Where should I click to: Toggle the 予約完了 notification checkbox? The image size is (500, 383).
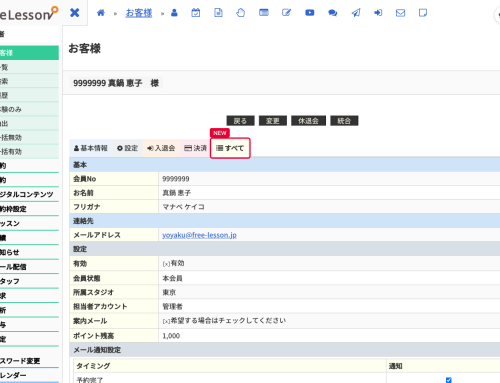(x=449, y=380)
